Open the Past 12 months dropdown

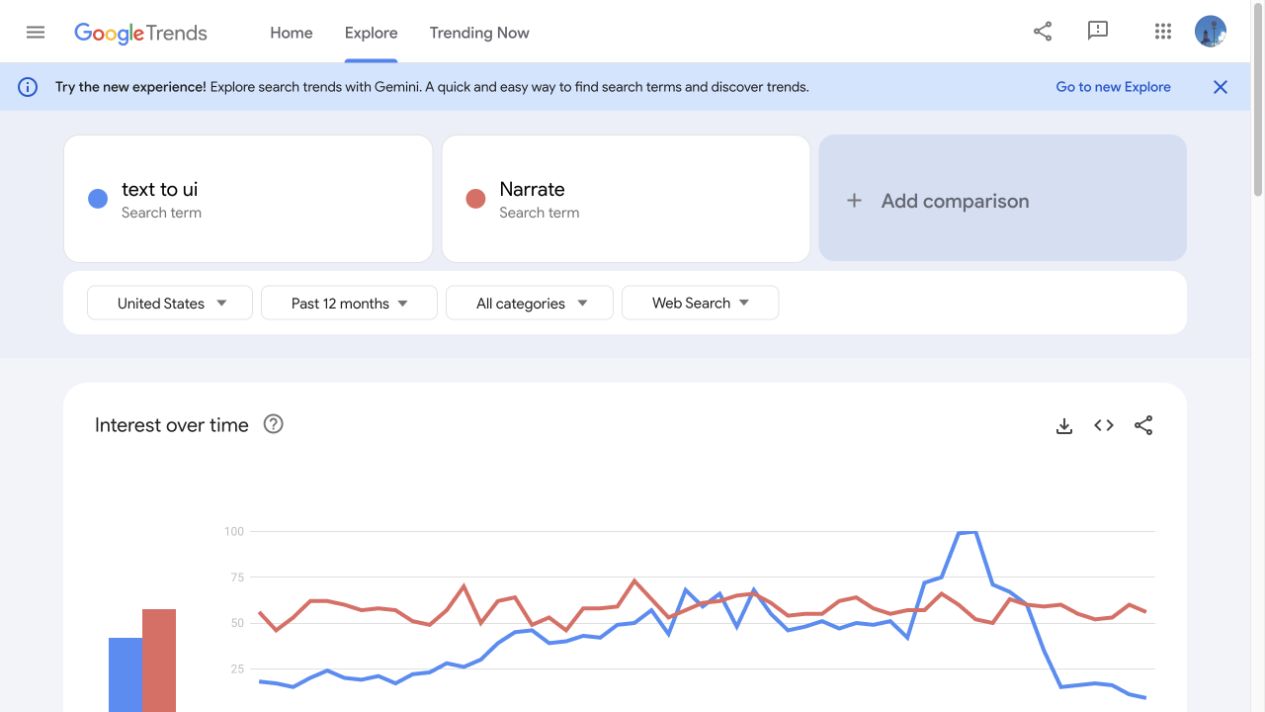click(349, 303)
